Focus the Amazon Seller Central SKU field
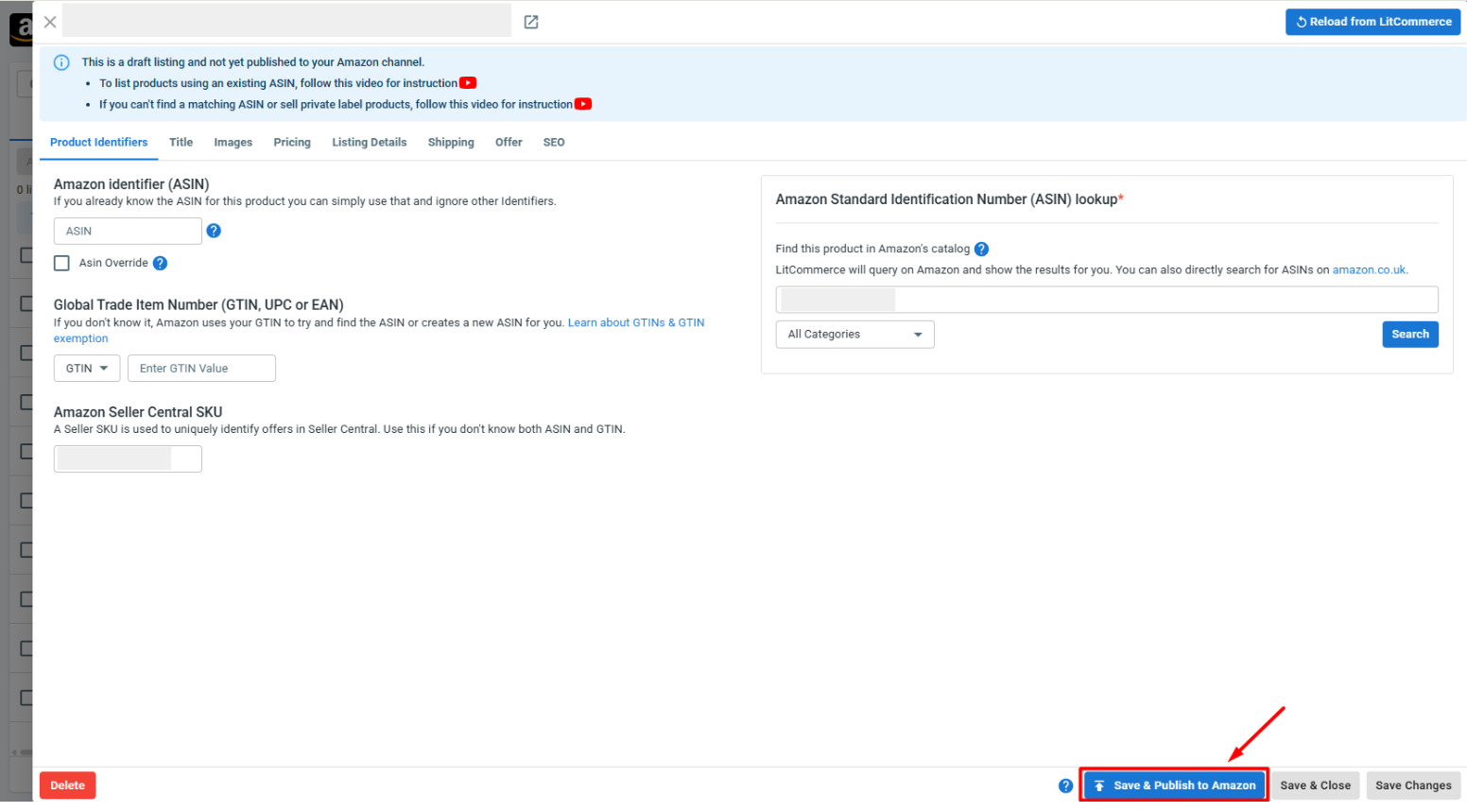The image size is (1467, 812). point(128,459)
